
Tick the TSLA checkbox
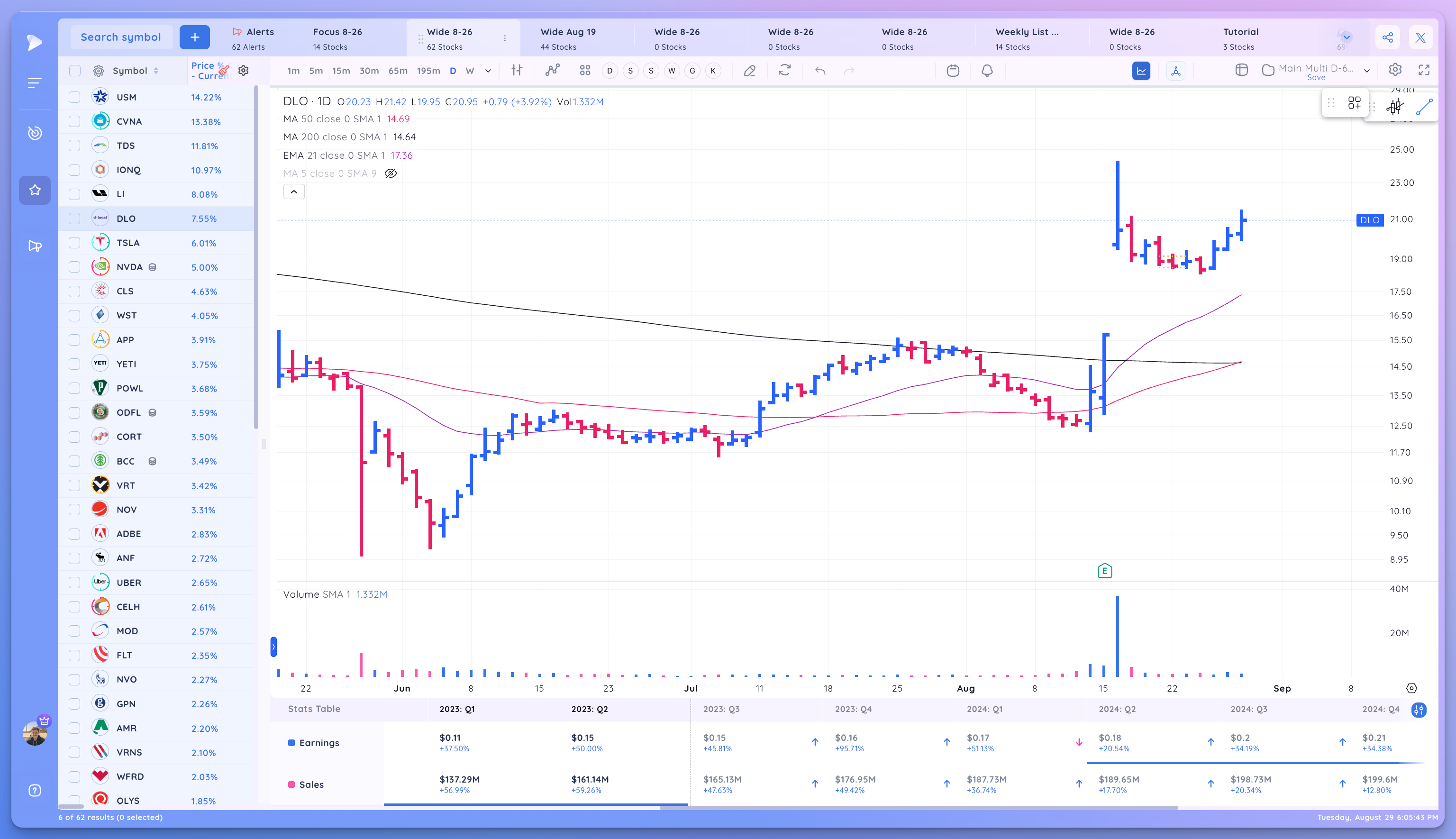point(74,243)
